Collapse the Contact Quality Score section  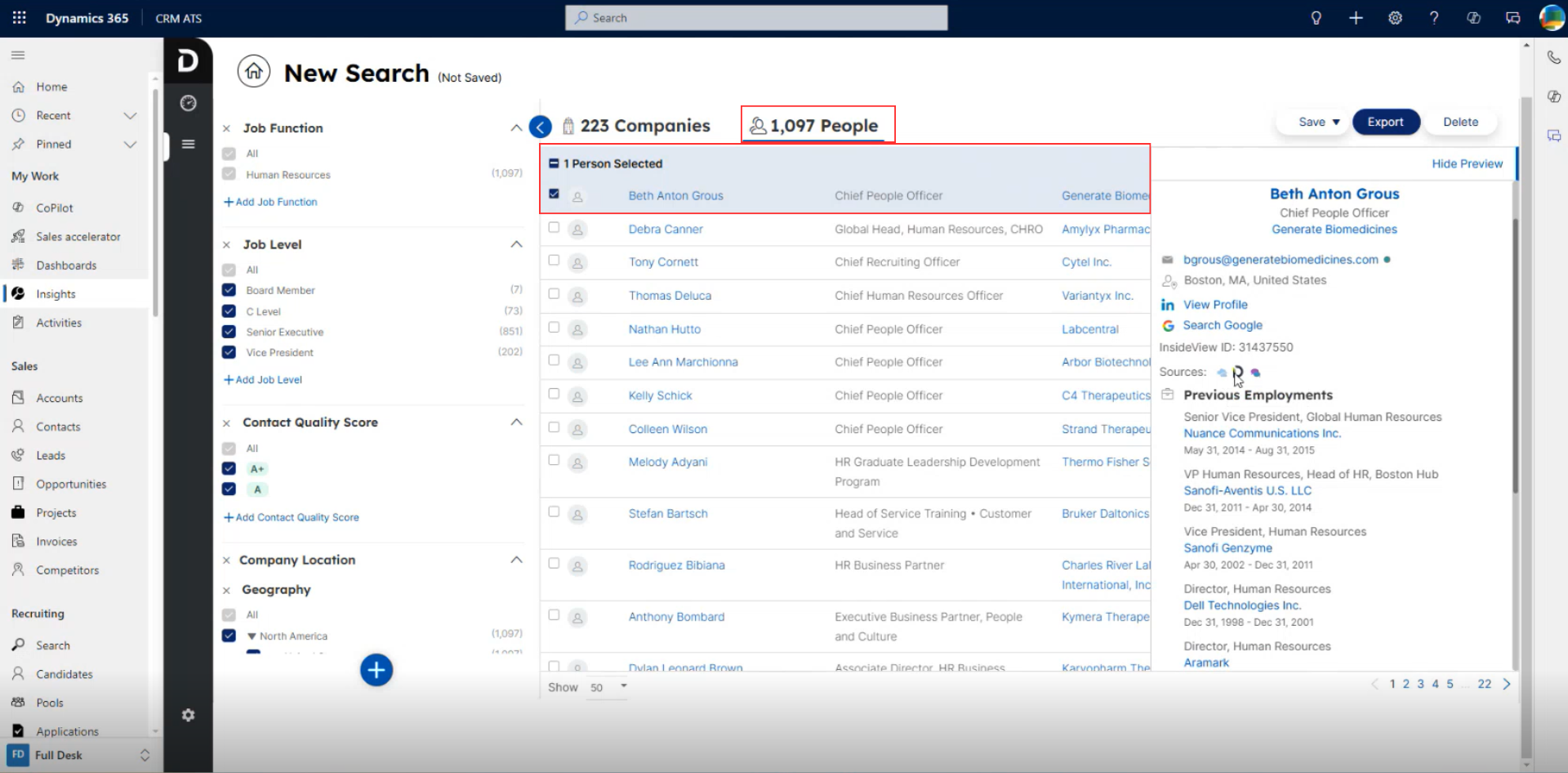[x=516, y=422]
